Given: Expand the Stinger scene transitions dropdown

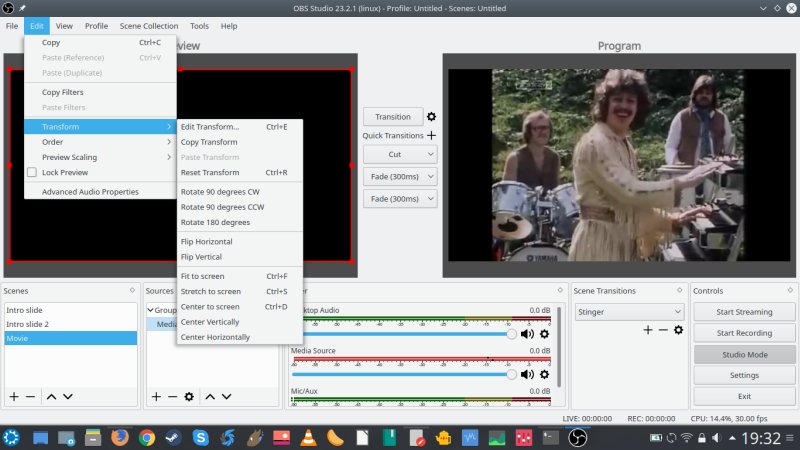Looking at the screenshot, I should 629,311.
